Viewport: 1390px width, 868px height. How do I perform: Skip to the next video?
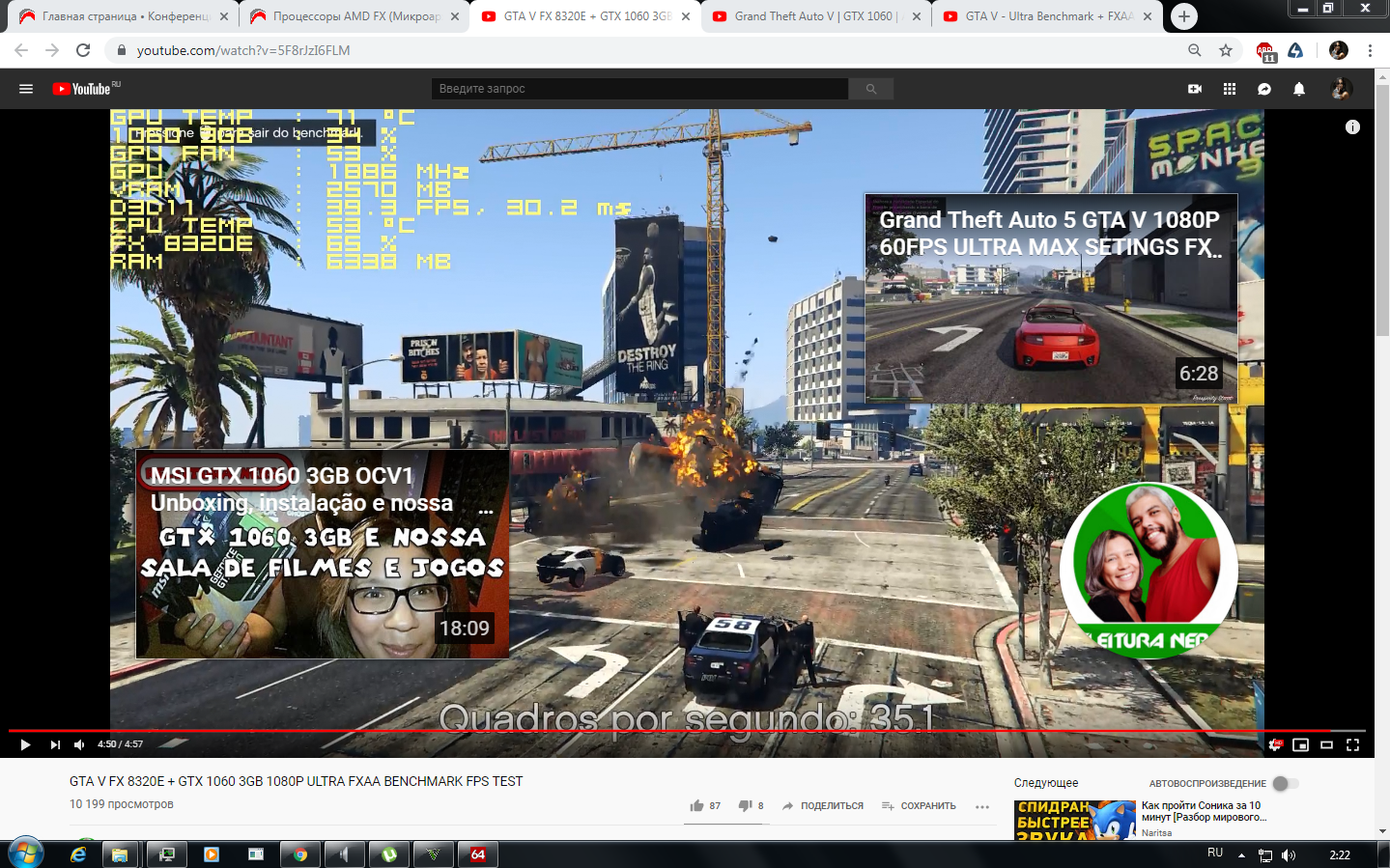55,744
